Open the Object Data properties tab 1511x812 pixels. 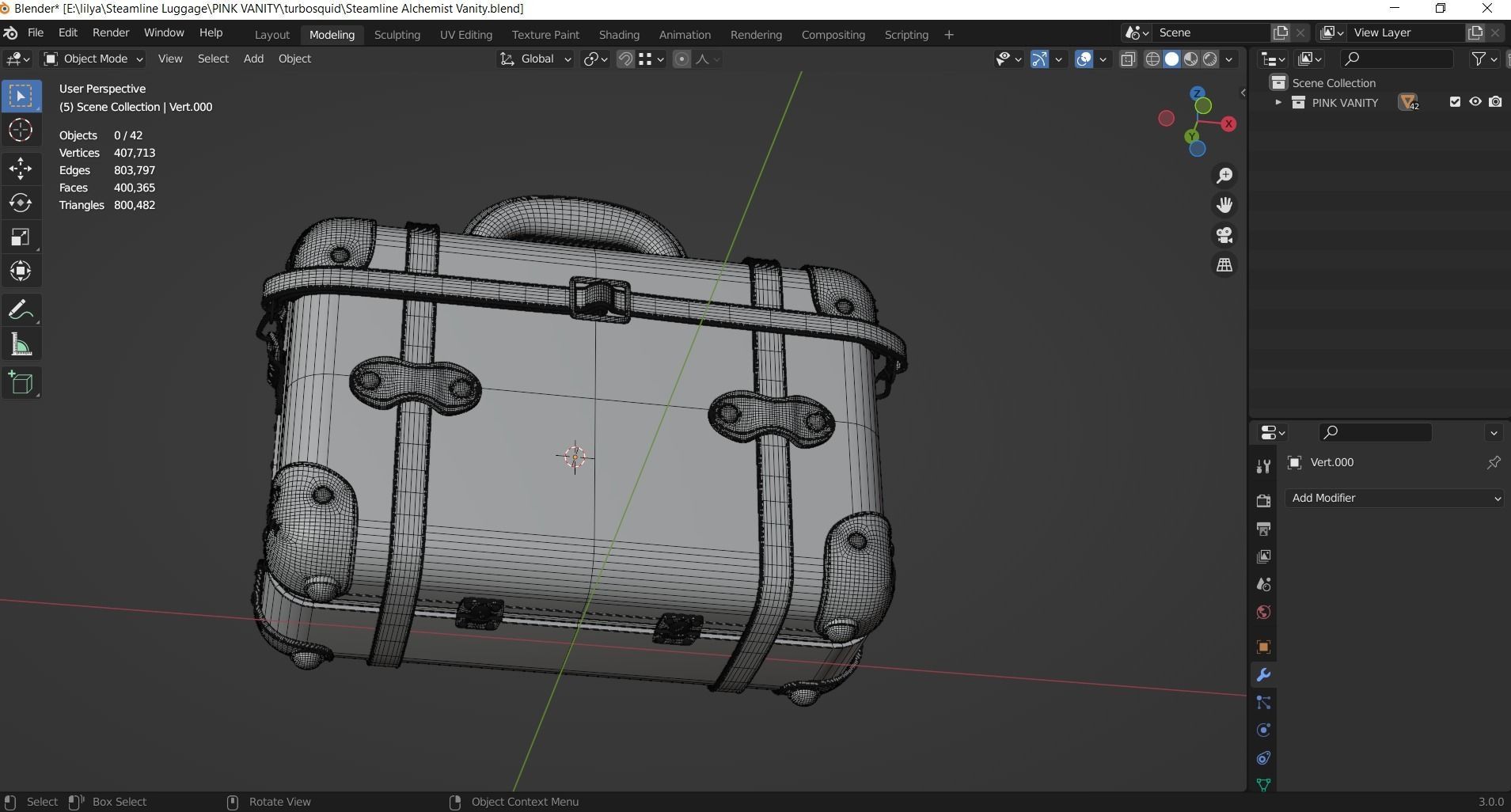(1263, 784)
